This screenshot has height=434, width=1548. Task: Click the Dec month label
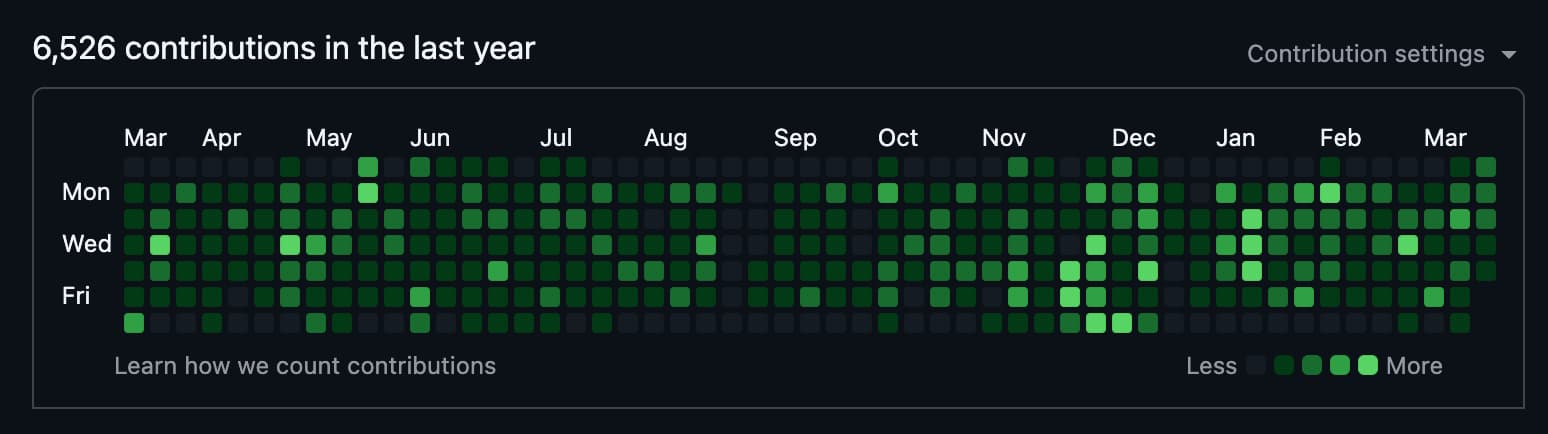click(1133, 138)
